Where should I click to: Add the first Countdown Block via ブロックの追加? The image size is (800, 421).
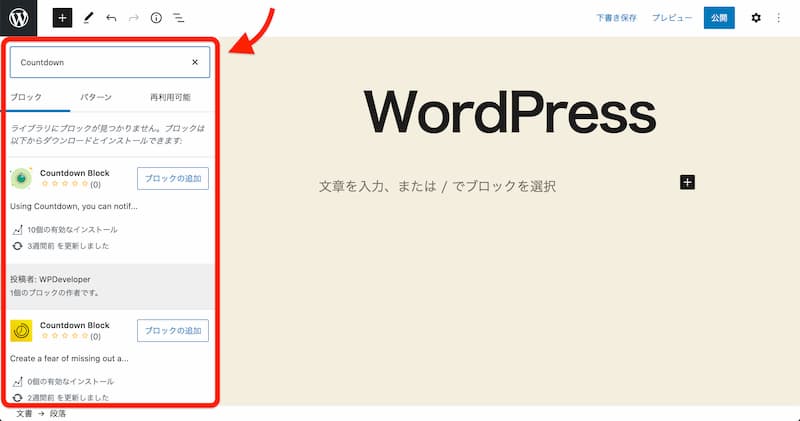coord(173,178)
